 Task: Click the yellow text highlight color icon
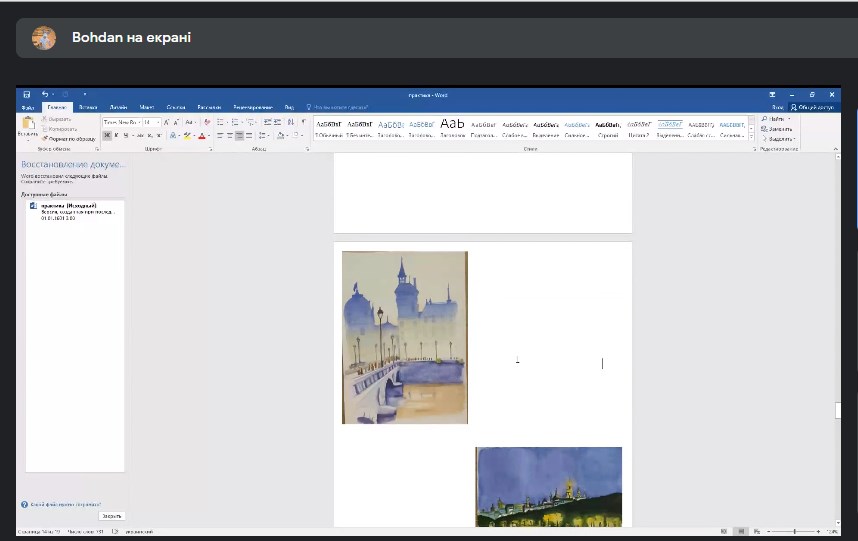click(x=187, y=135)
